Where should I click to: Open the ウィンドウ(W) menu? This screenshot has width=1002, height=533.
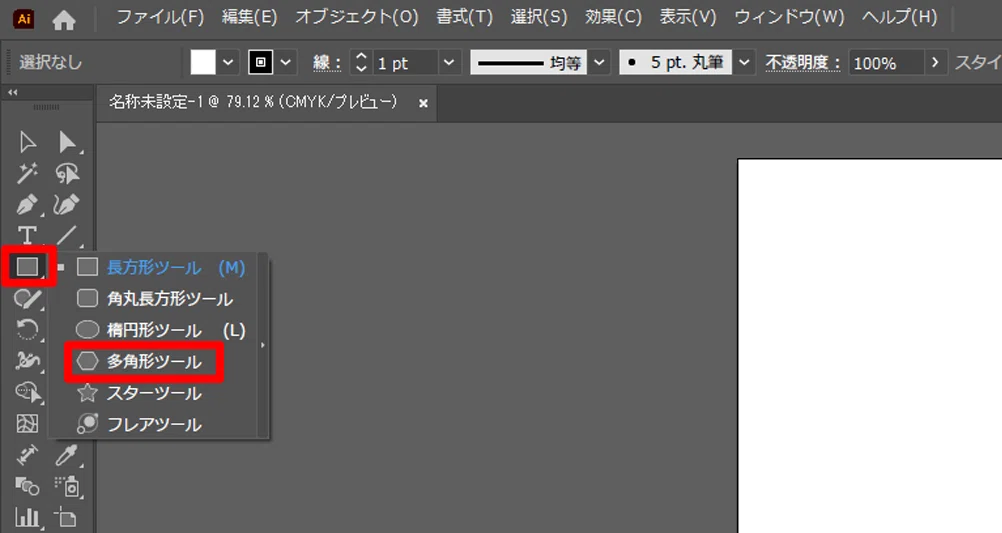coord(789,17)
